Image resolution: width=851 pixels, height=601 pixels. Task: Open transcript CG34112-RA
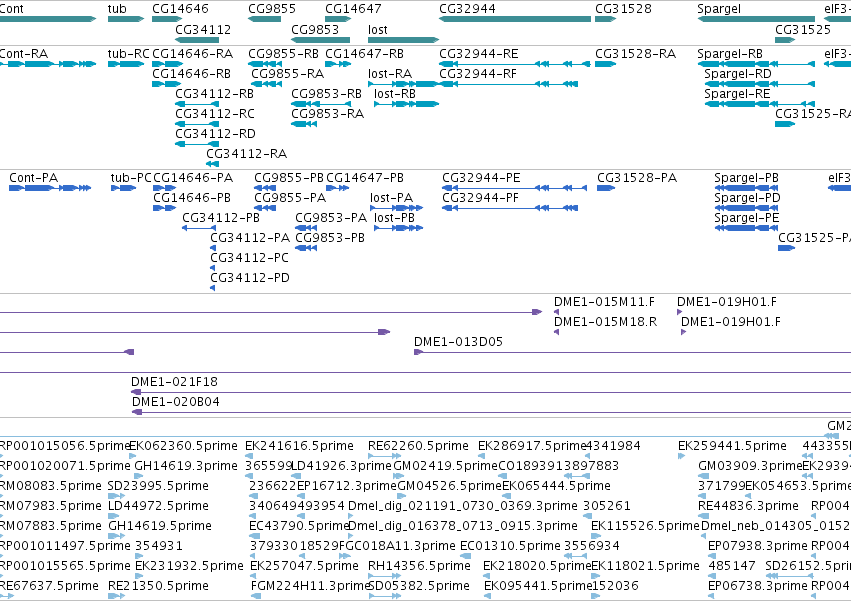coord(213,163)
